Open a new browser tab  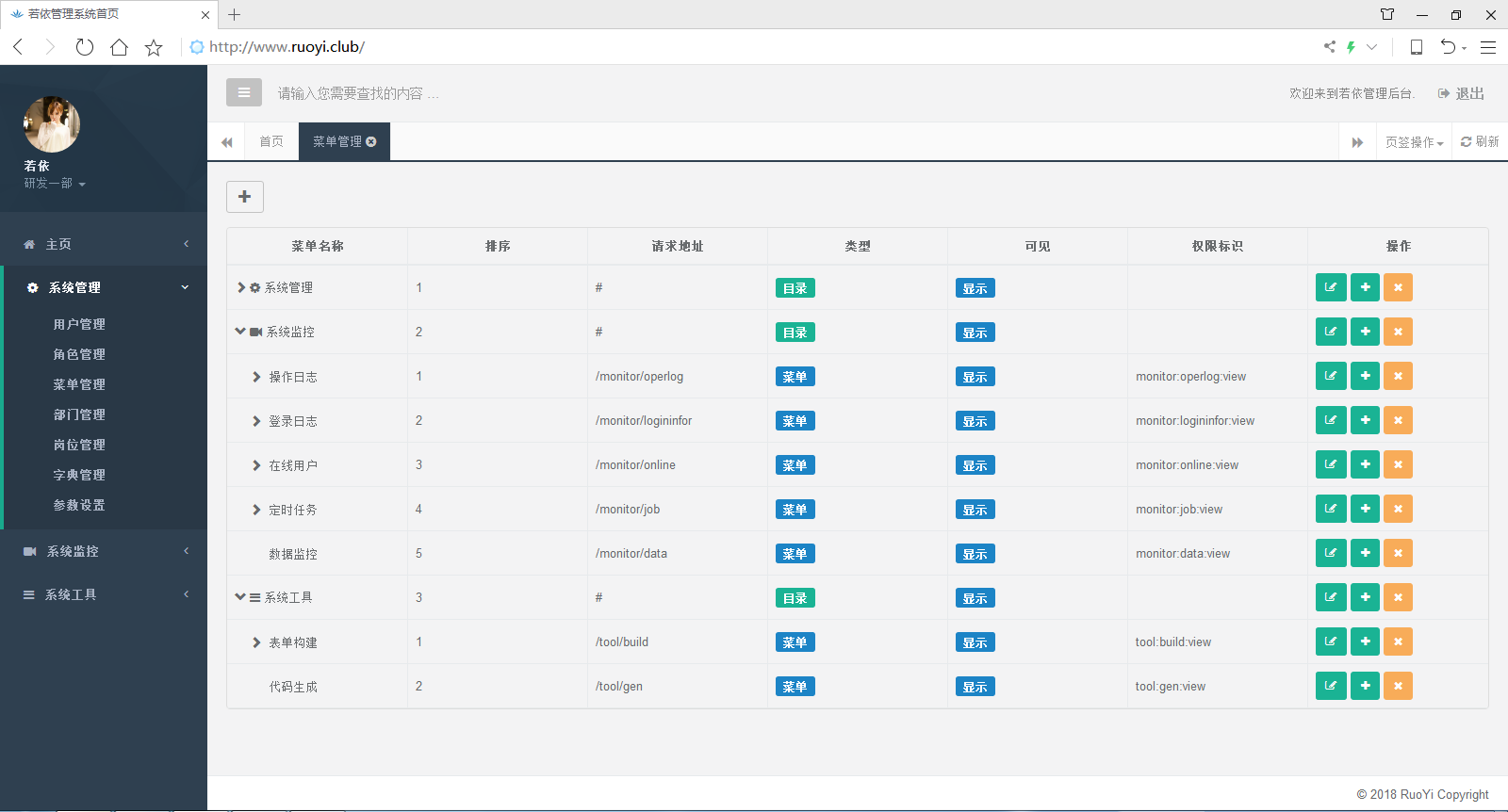tap(235, 14)
